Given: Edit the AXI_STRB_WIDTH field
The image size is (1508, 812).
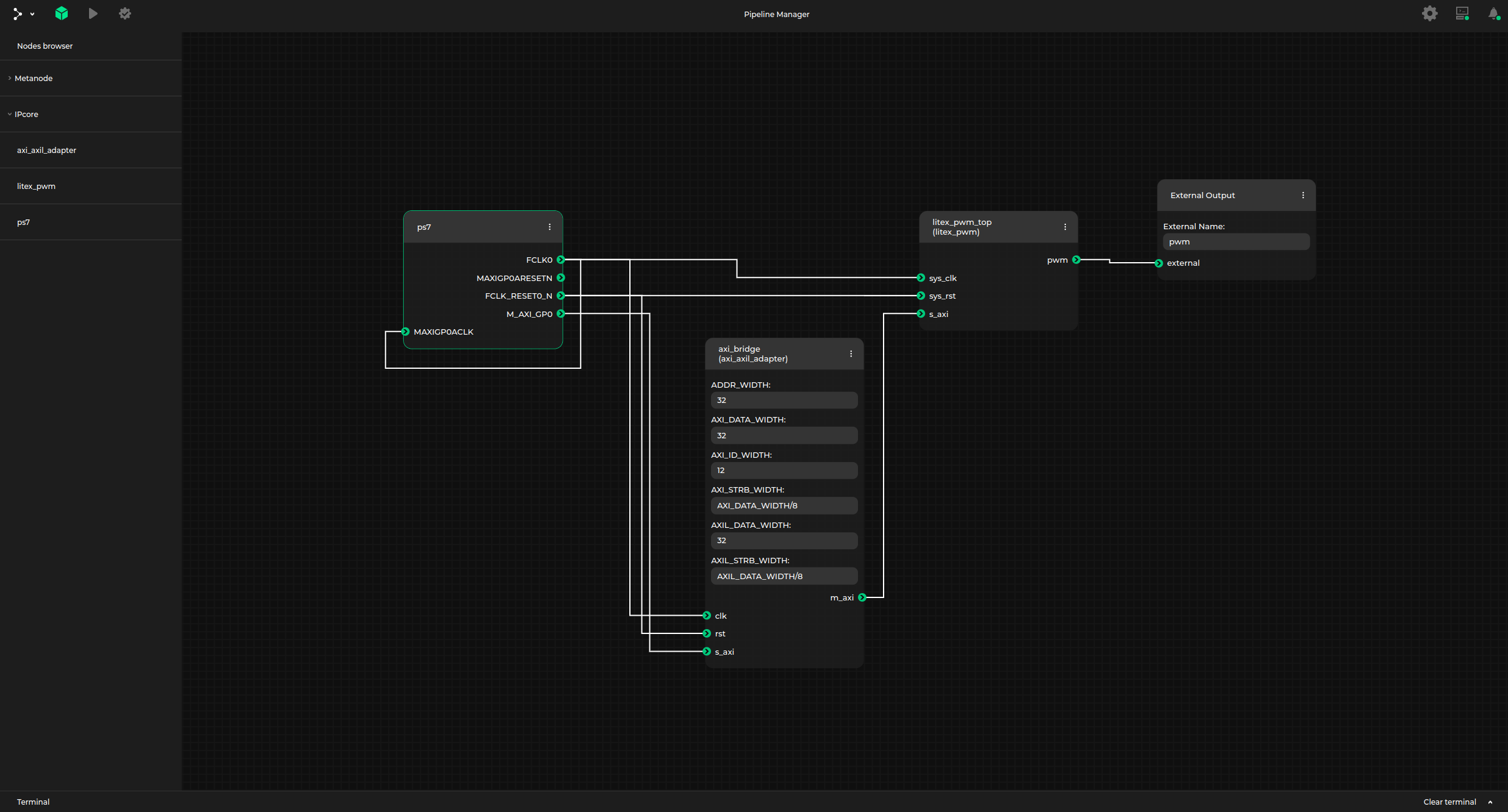Looking at the screenshot, I should [784, 505].
